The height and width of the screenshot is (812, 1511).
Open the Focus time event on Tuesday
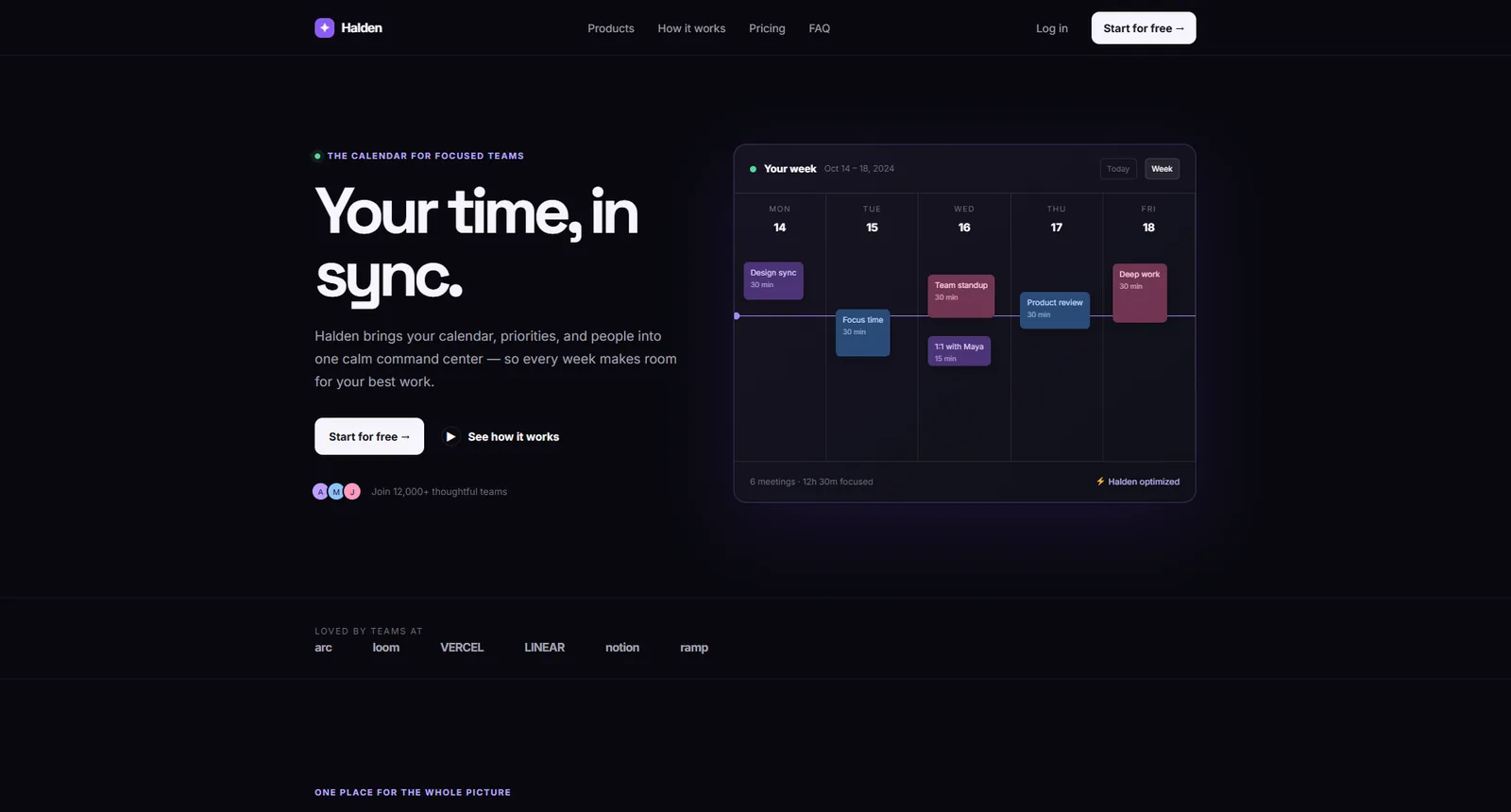coord(862,332)
